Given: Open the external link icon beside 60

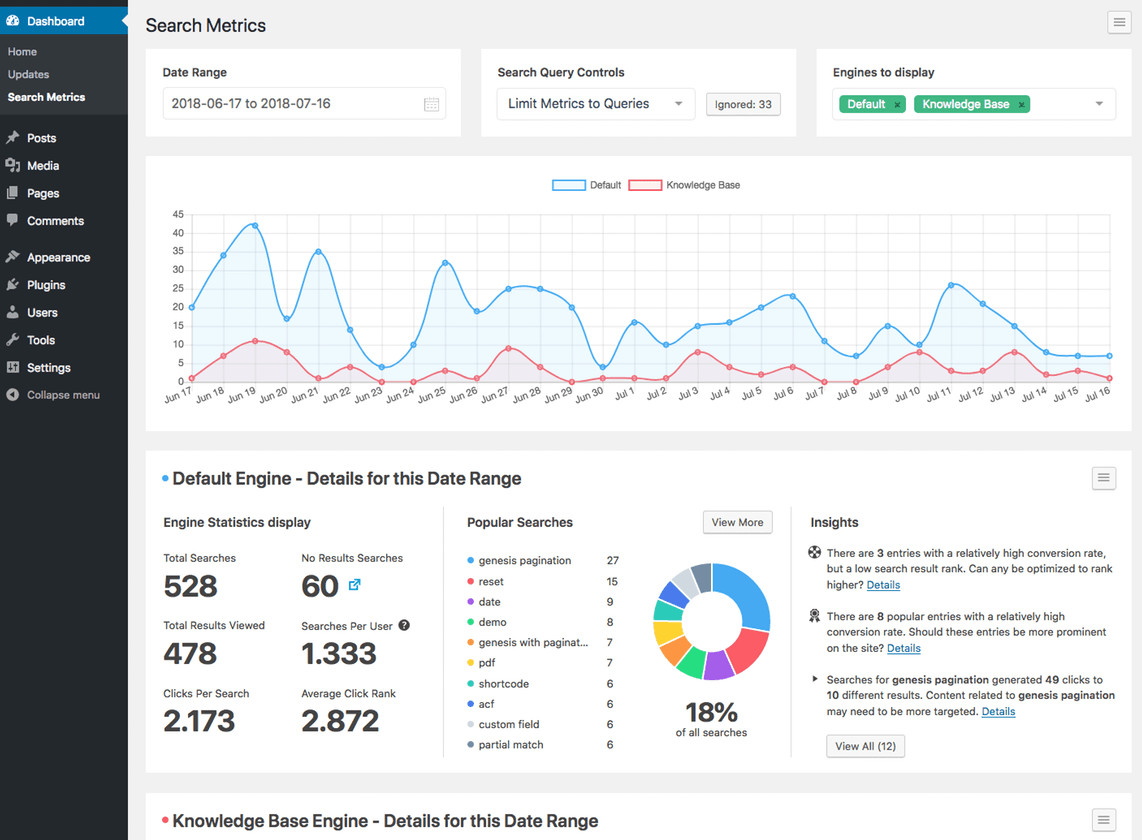Looking at the screenshot, I should [355, 584].
